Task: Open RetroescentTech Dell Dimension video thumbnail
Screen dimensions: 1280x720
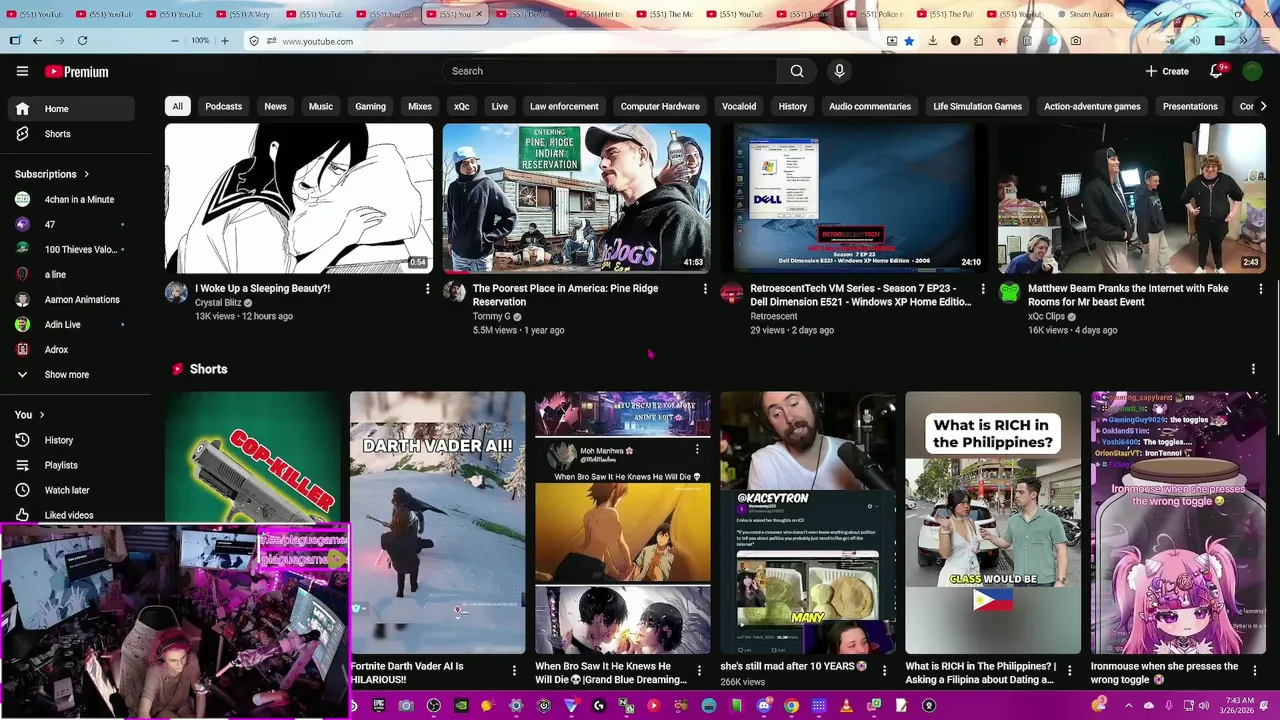Action: 854,198
